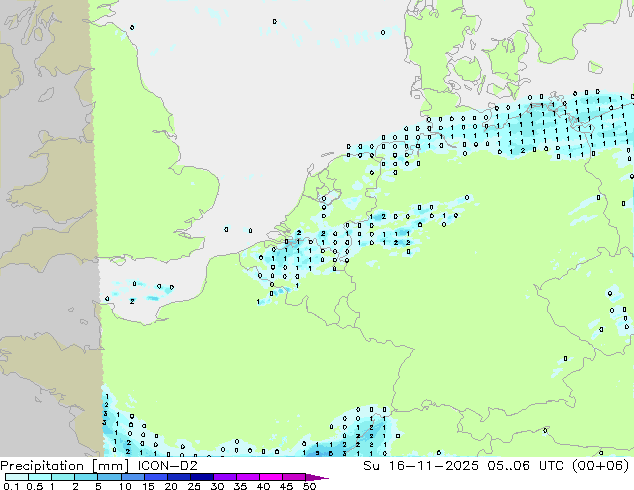The width and height of the screenshot is (634, 490).
Task: Click the 15–20 mm legend swatch
Action: pyautogui.click(x=155, y=477)
